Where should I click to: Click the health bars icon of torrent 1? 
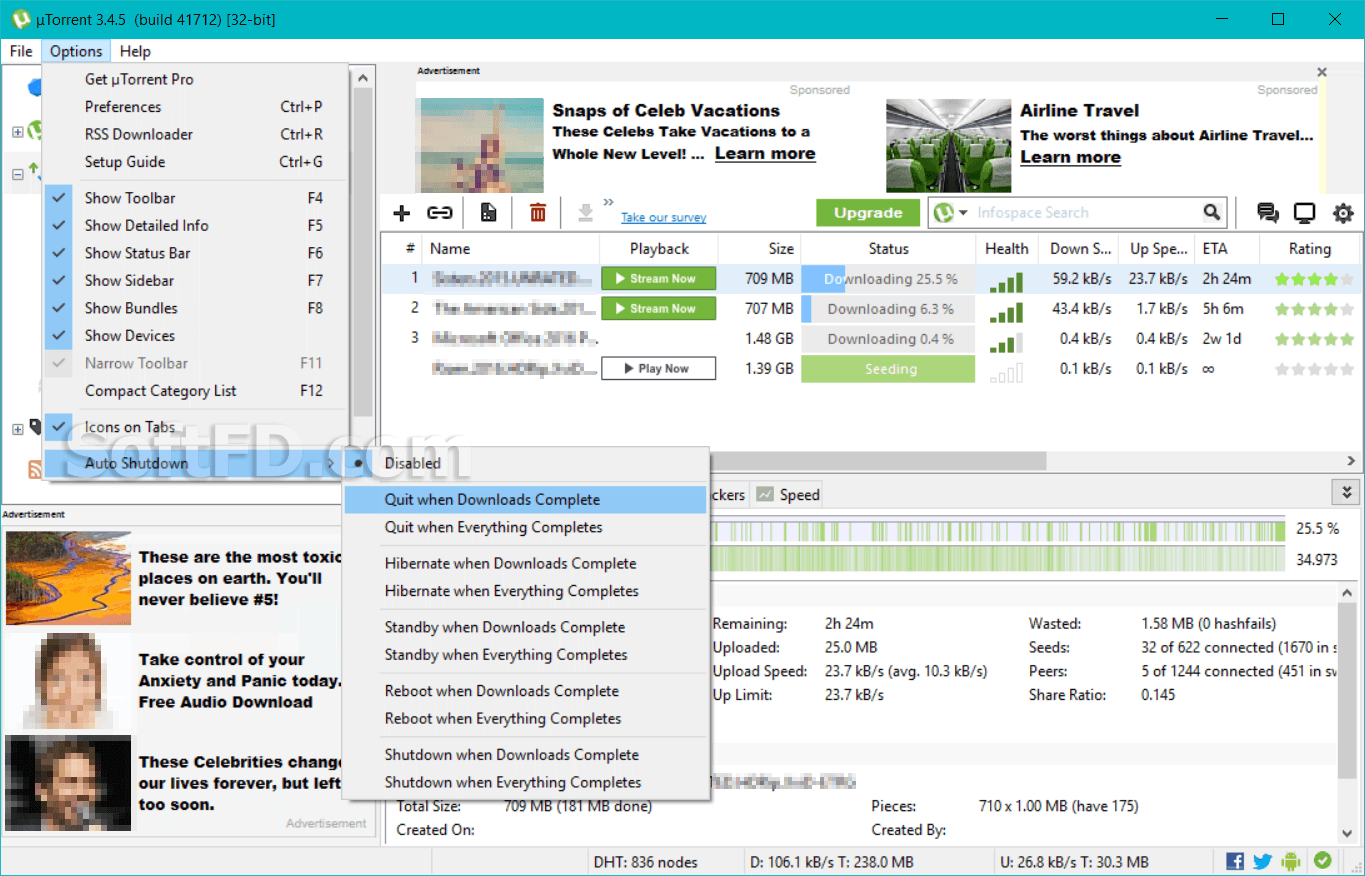(x=1006, y=281)
